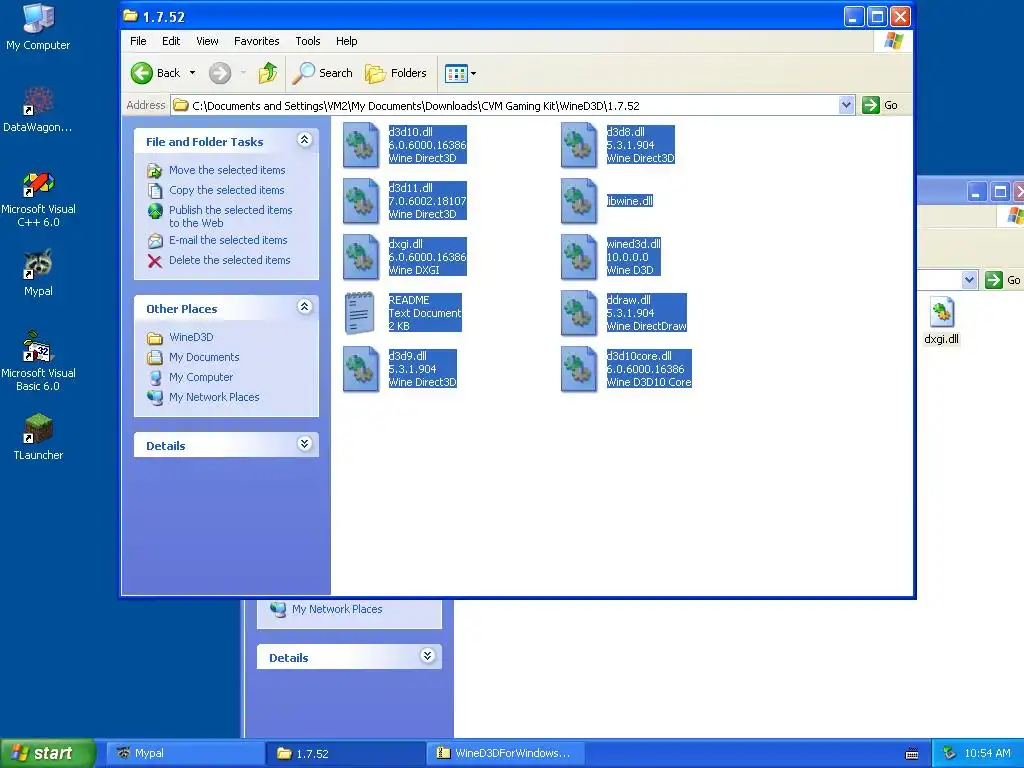The image size is (1024, 768).
Task: Select the d3d11.dll file icon
Action: [361, 201]
